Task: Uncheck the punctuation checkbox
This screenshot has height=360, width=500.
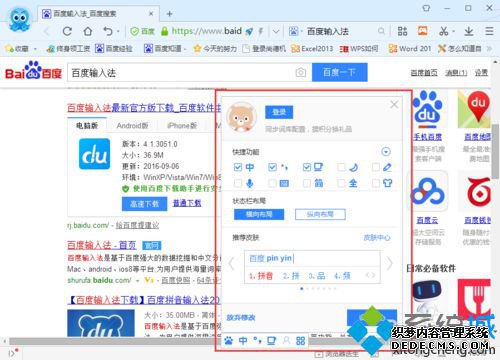Action: coord(272,167)
